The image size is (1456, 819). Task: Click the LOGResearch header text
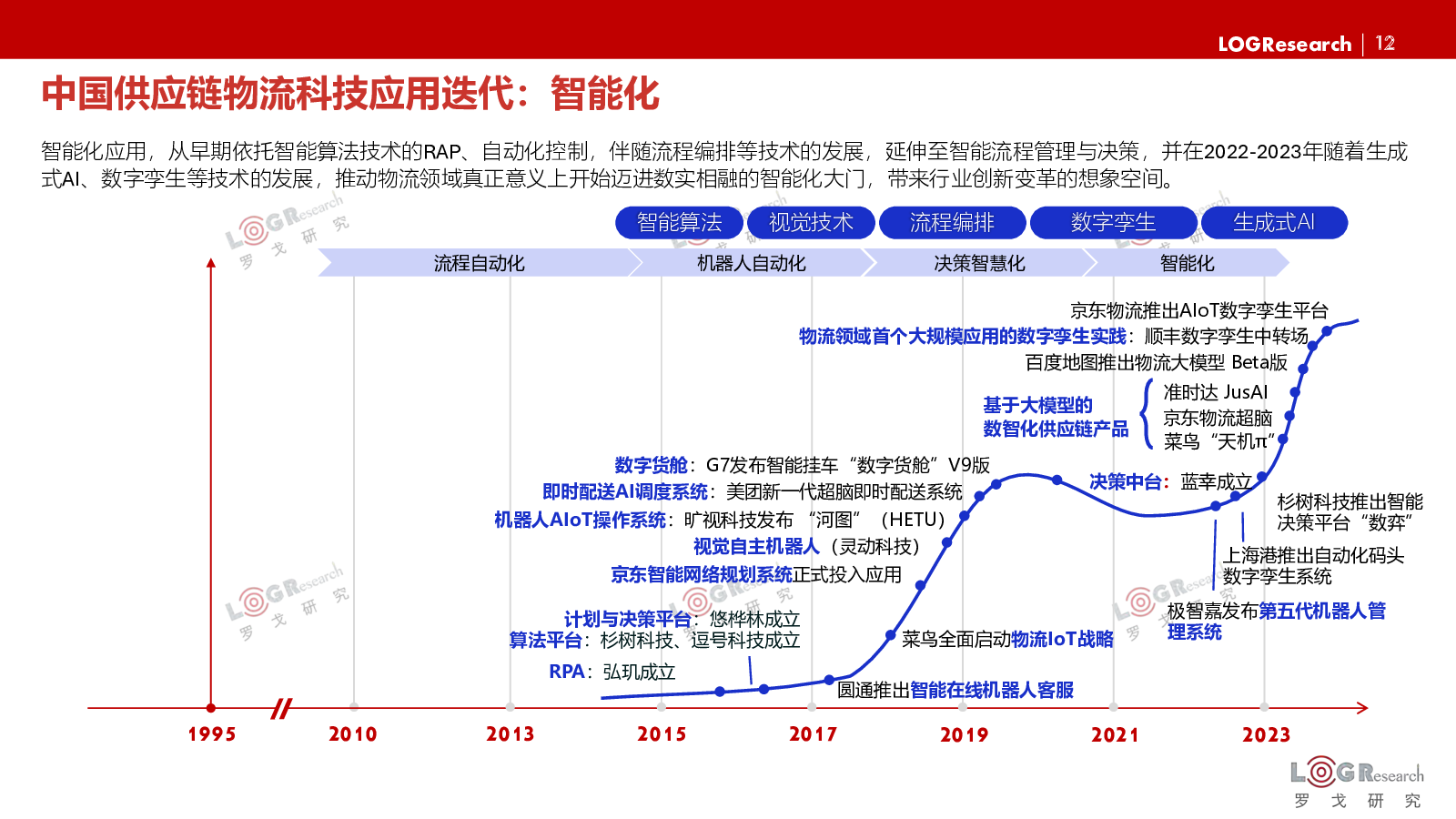pos(1284,44)
